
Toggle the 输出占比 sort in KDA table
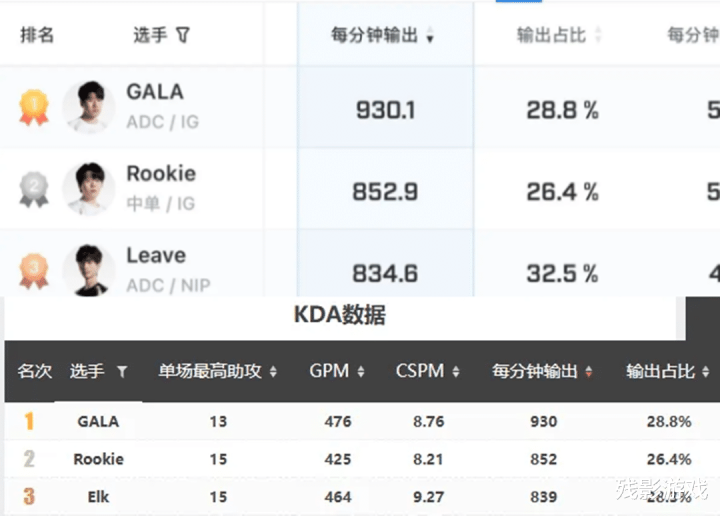pos(706,371)
